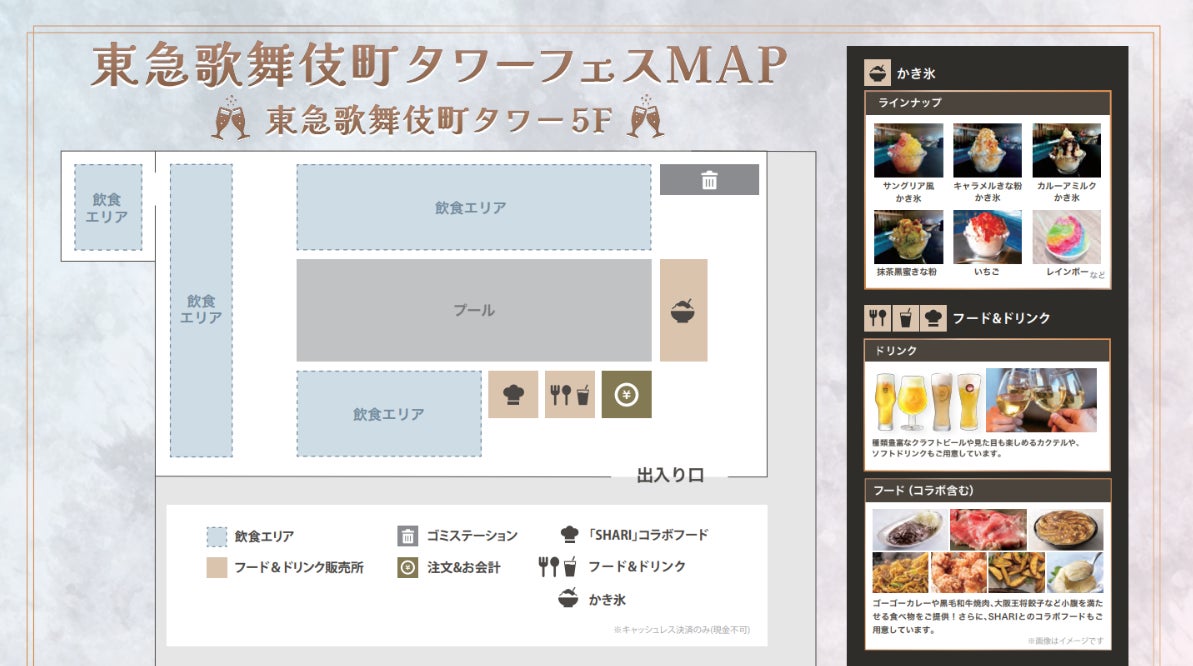Click the bowl icon in the かき氷 sidebar header
Screen dimensions: 1193x666
(x=878, y=73)
